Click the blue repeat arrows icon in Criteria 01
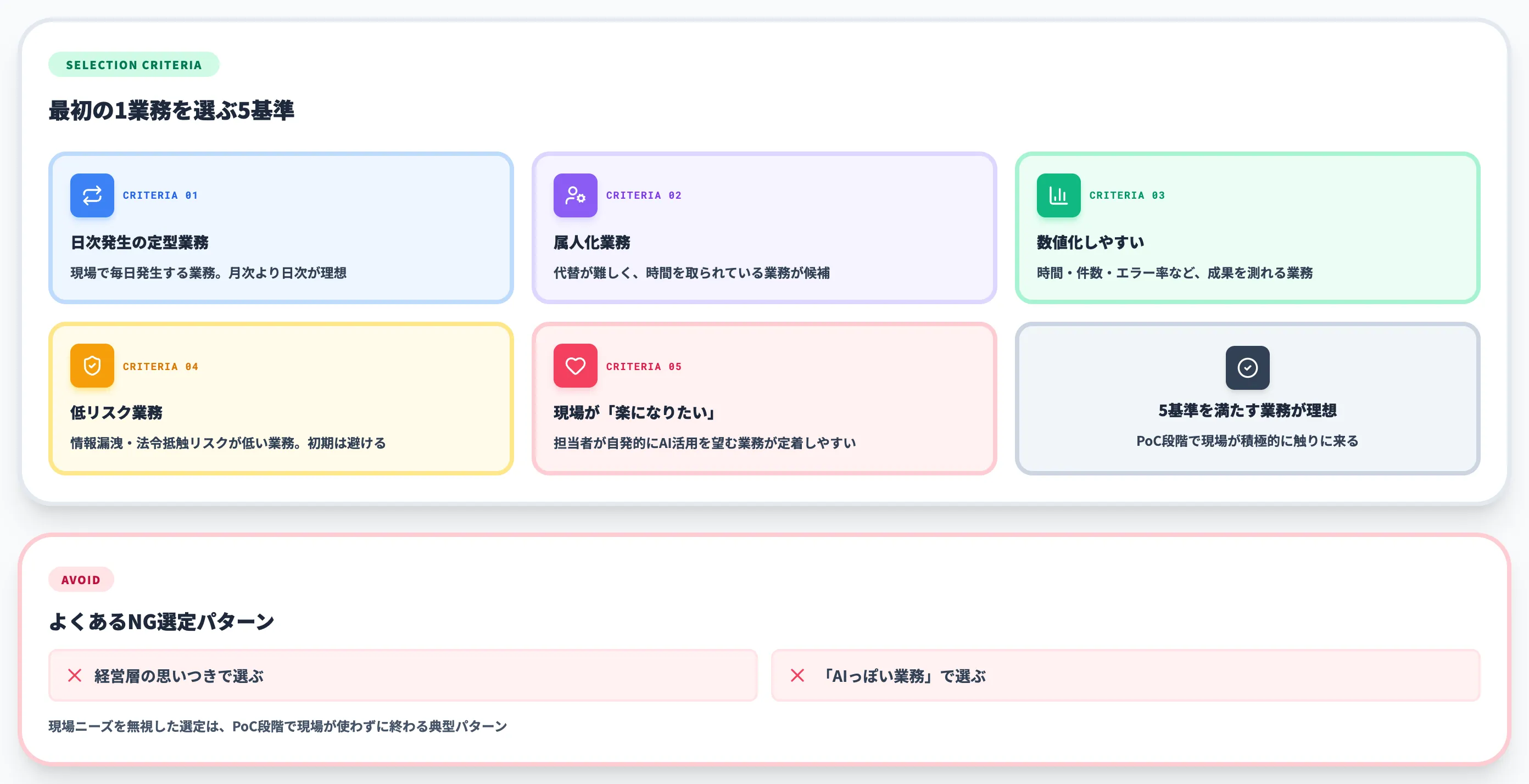This screenshot has height=784, width=1529. coord(92,195)
